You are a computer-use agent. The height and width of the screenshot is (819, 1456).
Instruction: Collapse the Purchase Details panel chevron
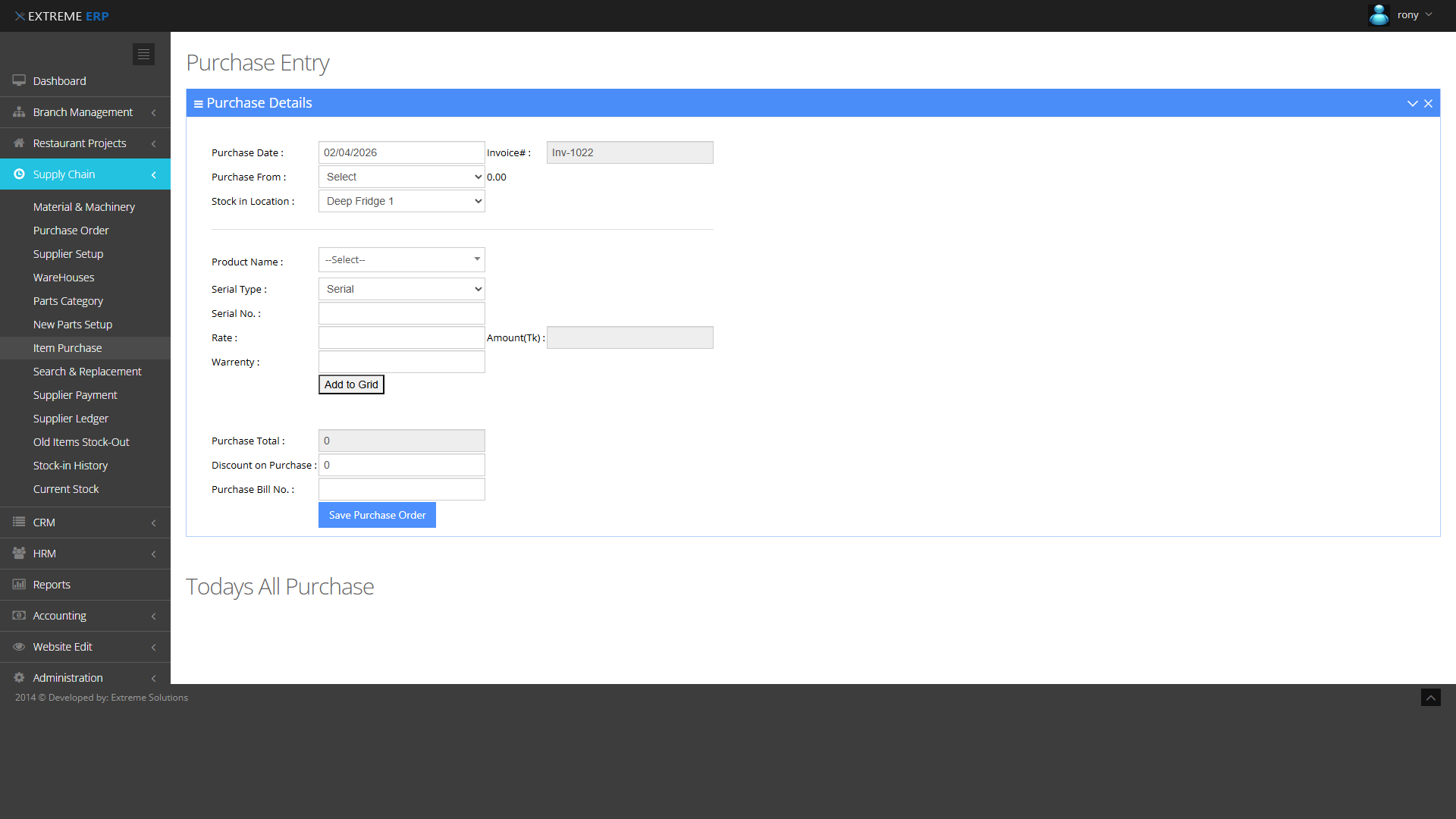(x=1412, y=103)
